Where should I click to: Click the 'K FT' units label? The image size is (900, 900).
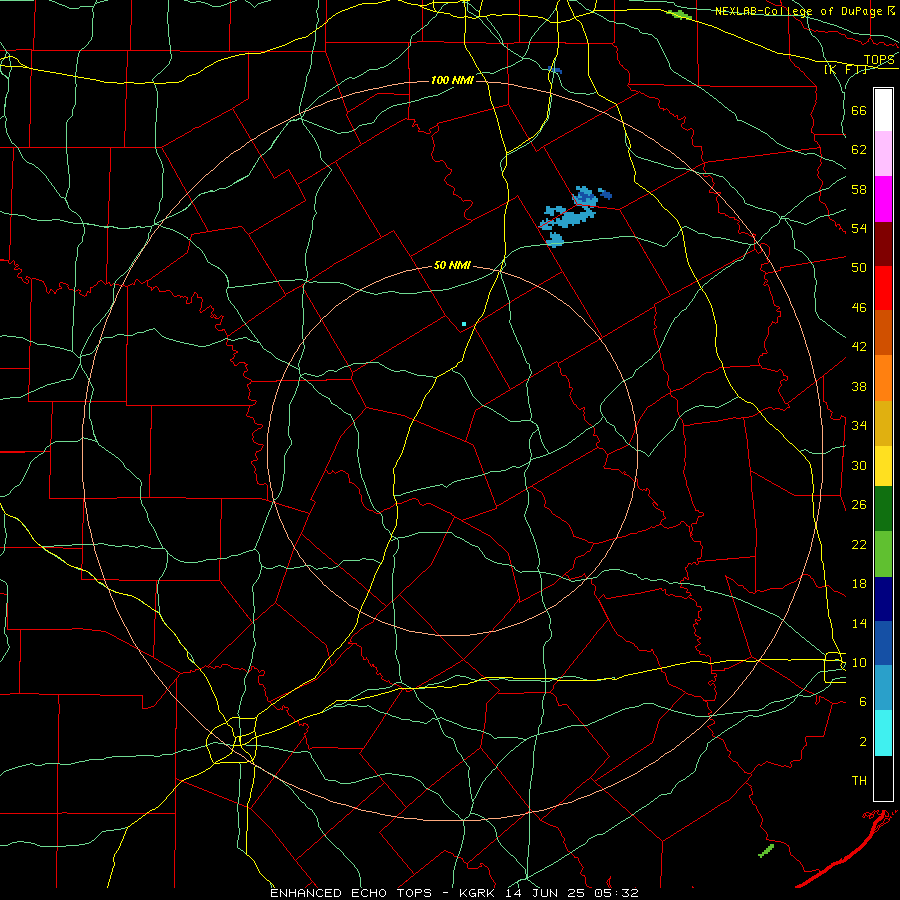[x=846, y=69]
